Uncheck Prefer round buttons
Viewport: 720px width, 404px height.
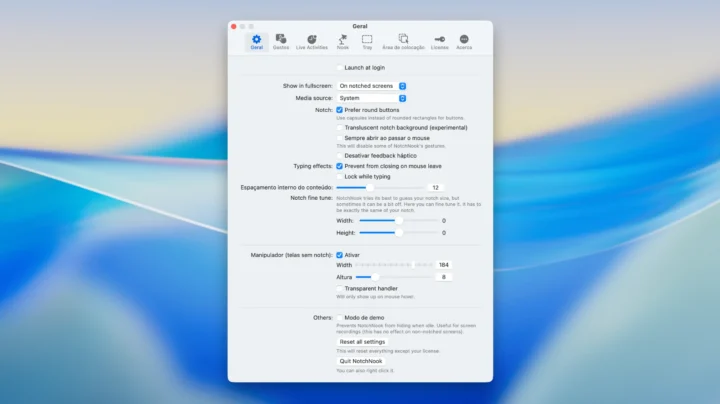coord(340,110)
